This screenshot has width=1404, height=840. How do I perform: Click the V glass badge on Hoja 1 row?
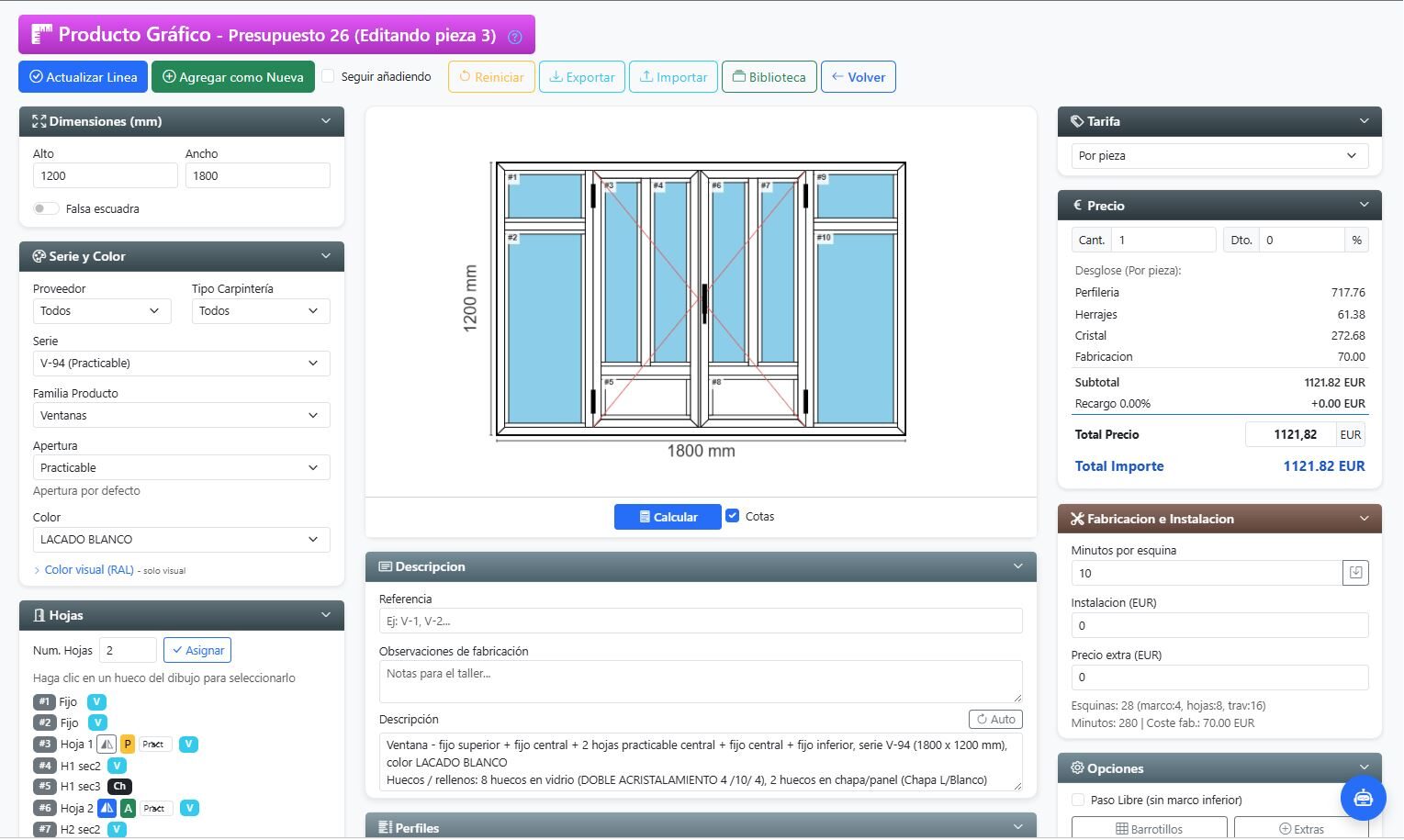pyautogui.click(x=188, y=745)
